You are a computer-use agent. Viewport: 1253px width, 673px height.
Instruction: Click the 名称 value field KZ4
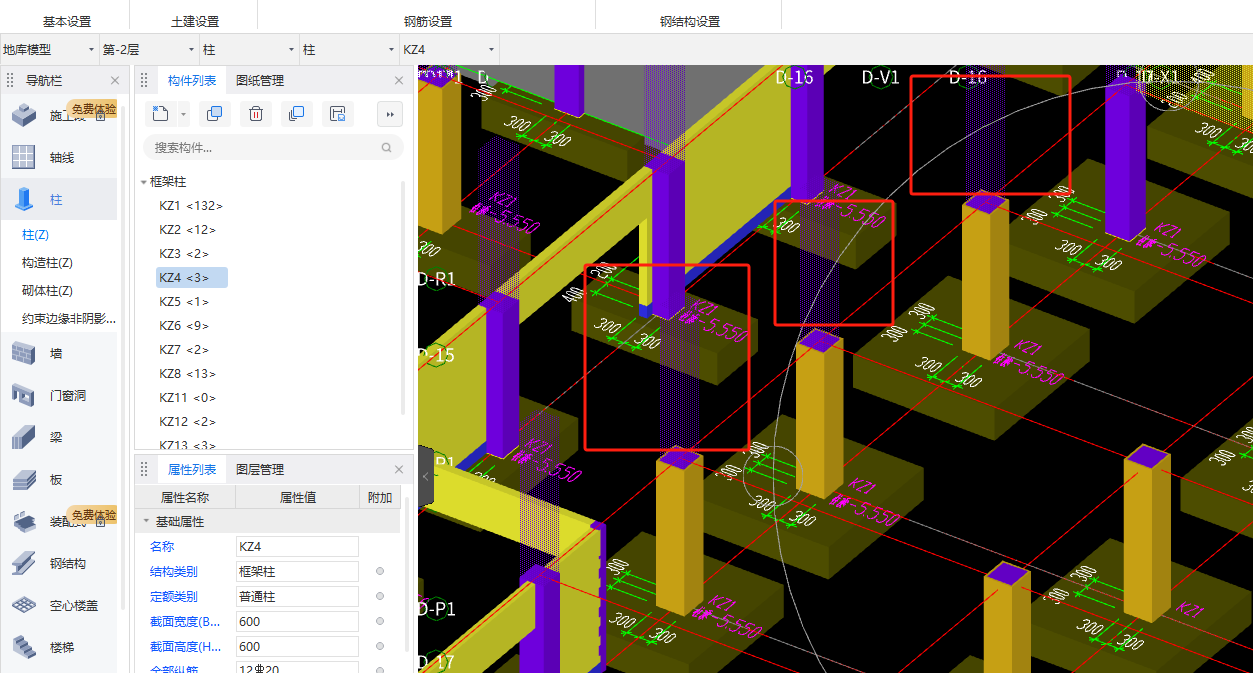coord(297,546)
